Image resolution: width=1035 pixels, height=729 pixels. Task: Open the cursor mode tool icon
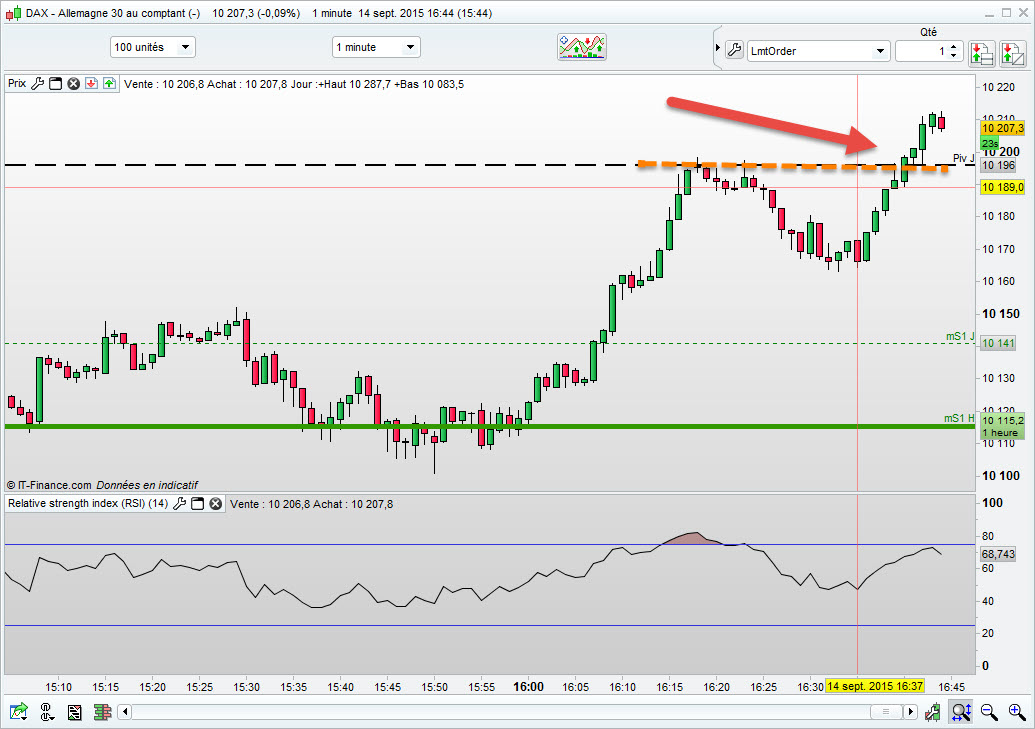click(x=46, y=712)
